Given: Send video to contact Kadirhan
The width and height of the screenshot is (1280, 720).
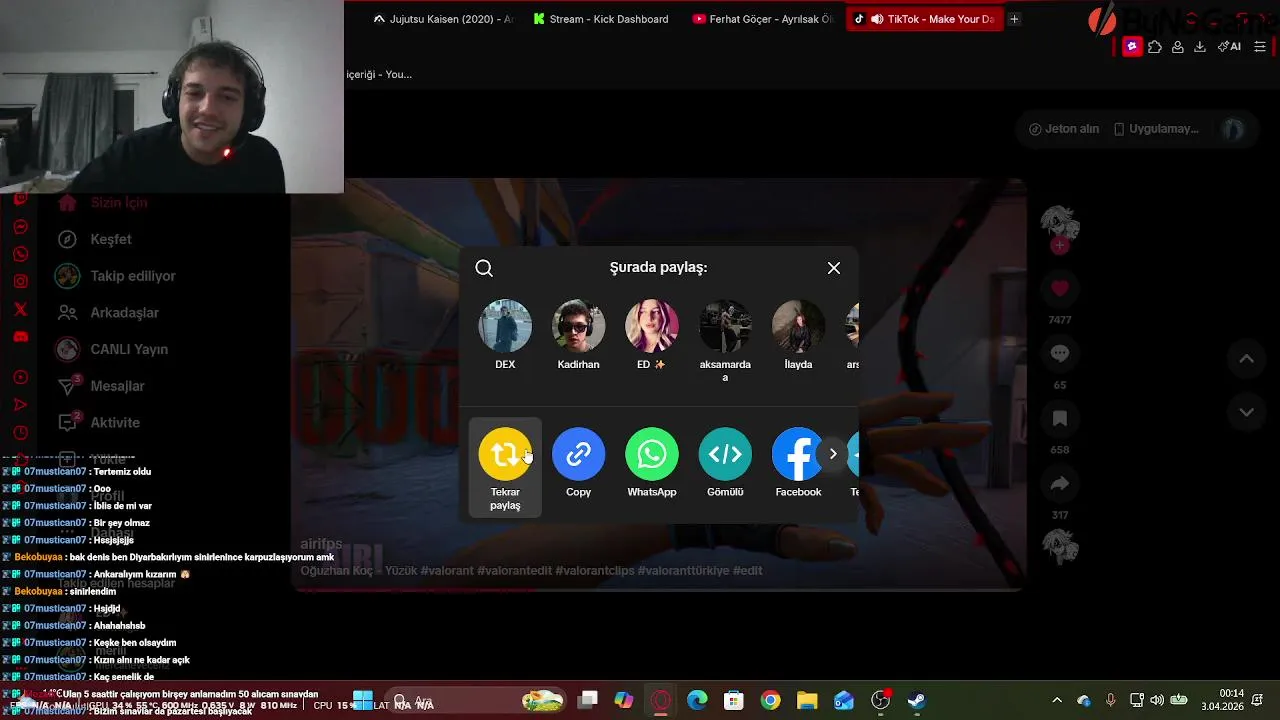Looking at the screenshot, I should pos(578,335).
